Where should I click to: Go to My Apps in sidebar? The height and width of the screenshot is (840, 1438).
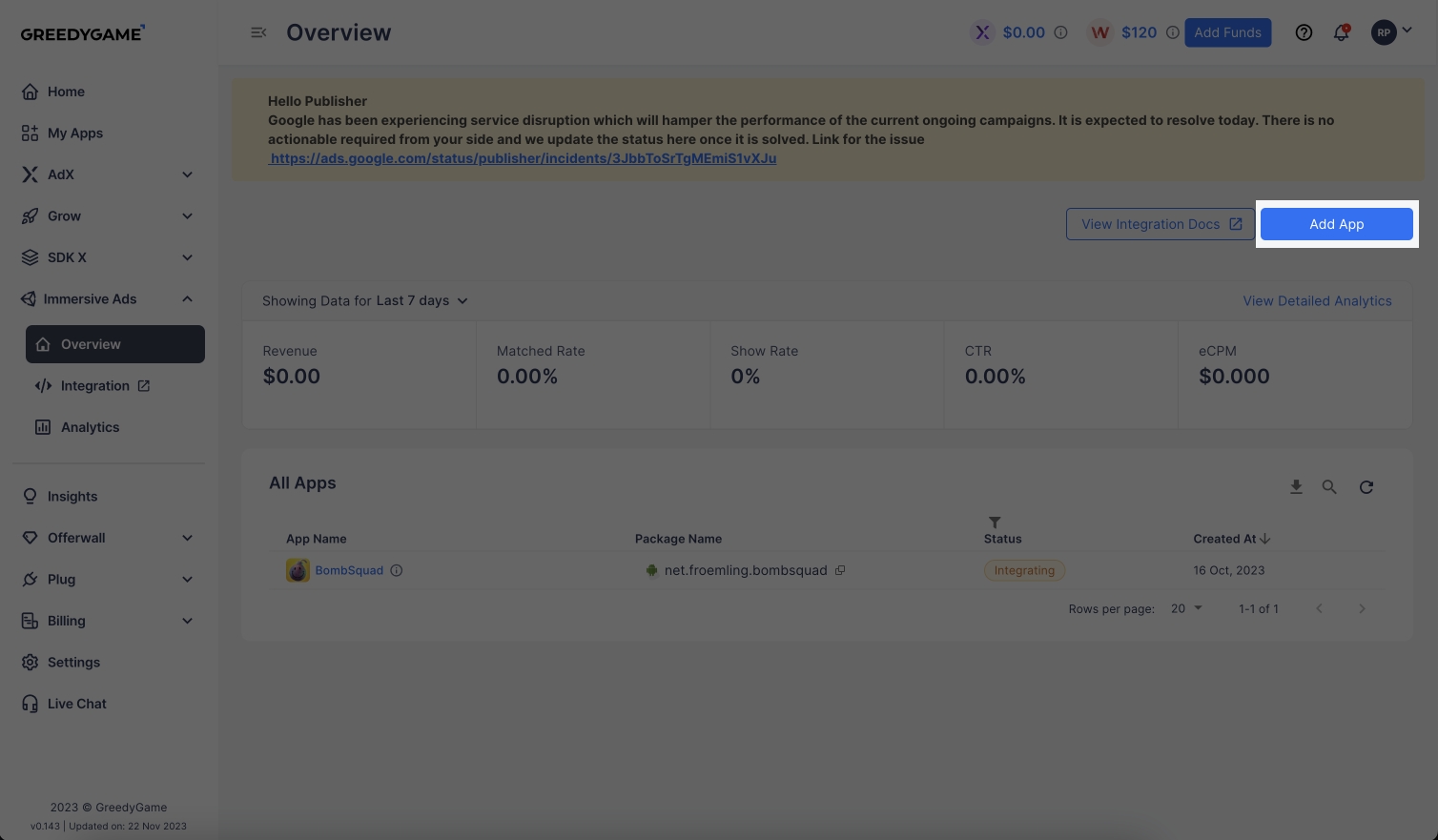[x=74, y=133]
